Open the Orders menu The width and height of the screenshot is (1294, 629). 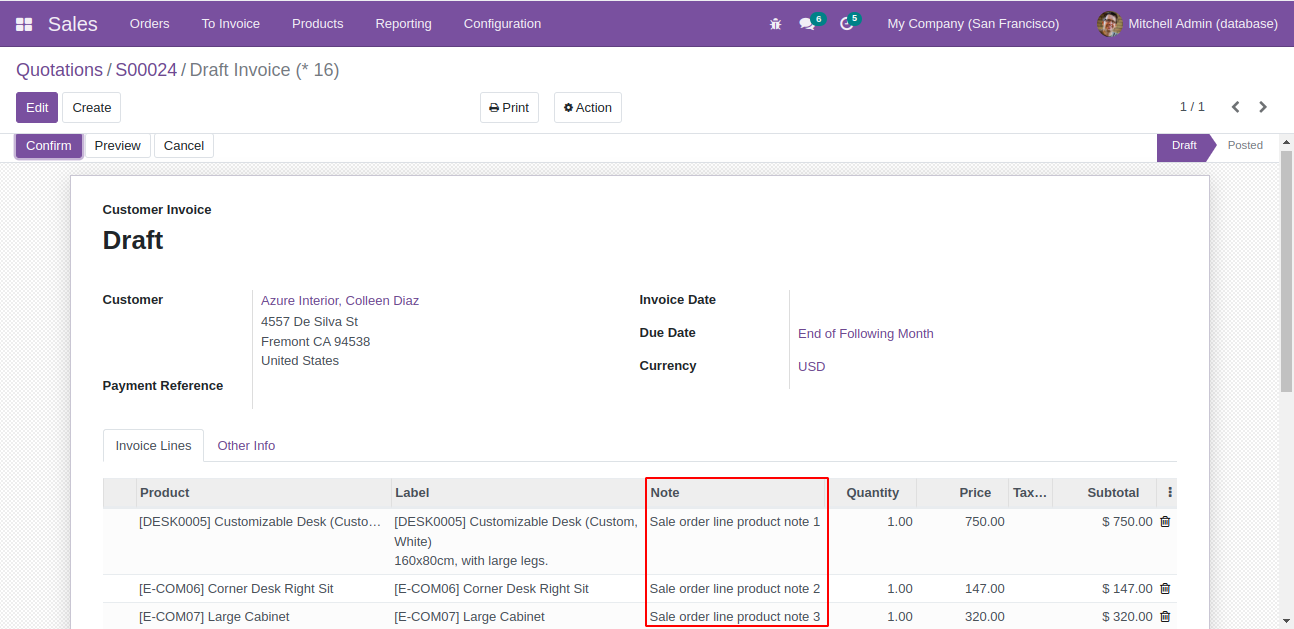[x=149, y=24]
